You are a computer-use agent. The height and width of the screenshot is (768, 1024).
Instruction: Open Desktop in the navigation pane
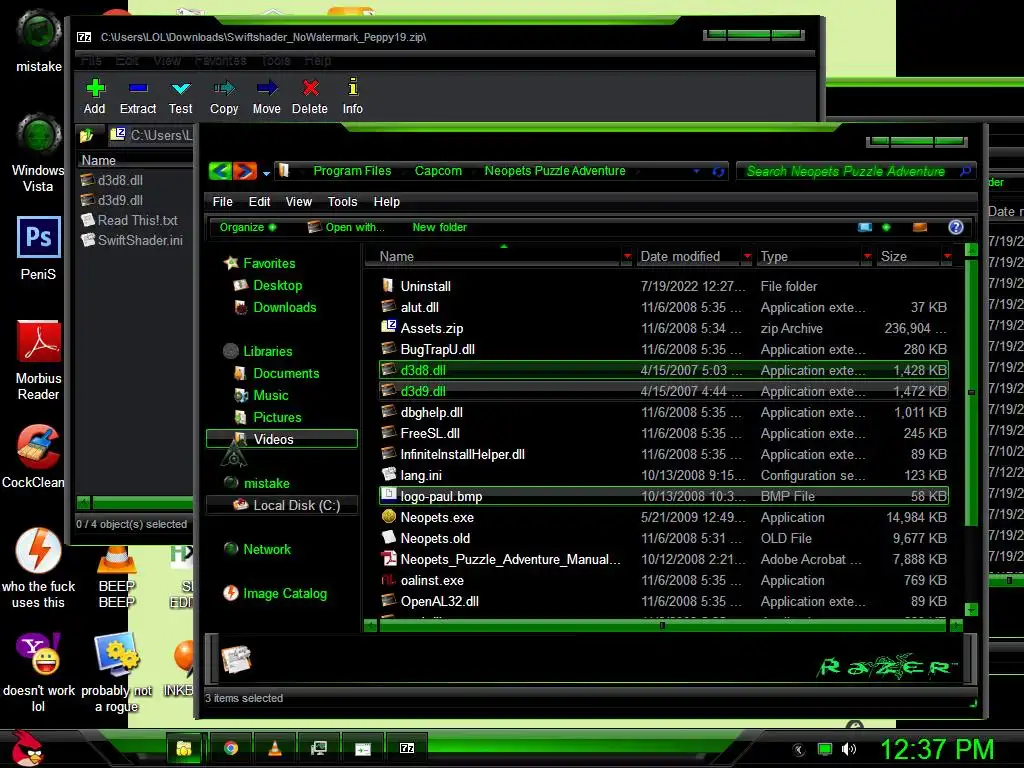(x=268, y=285)
